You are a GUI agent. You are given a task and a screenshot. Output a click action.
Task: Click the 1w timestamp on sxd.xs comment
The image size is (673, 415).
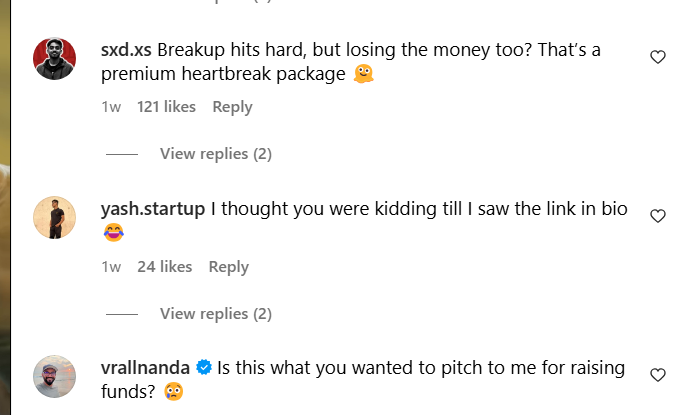pos(111,107)
